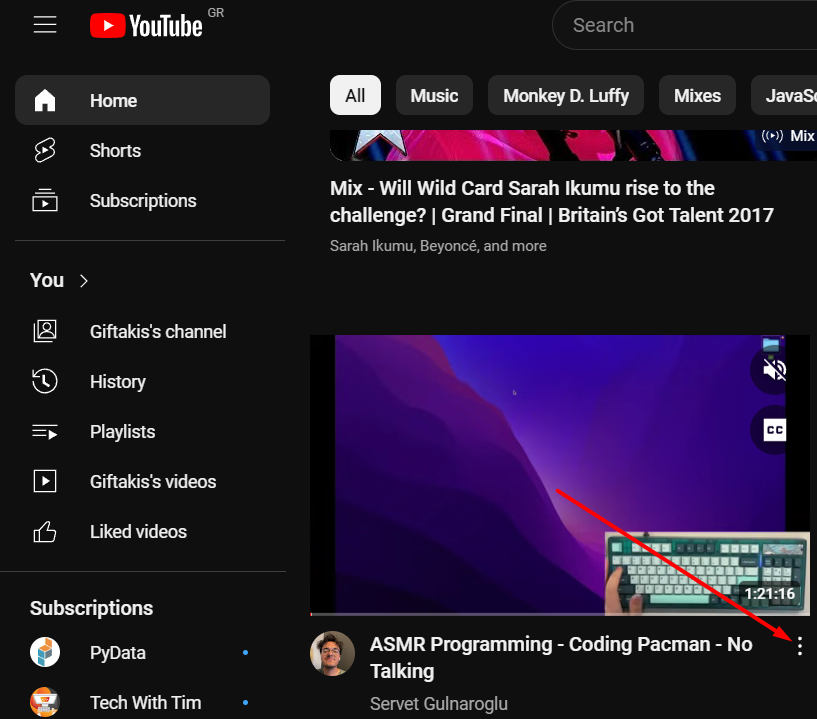Open Giftakis's videos page

152,482
